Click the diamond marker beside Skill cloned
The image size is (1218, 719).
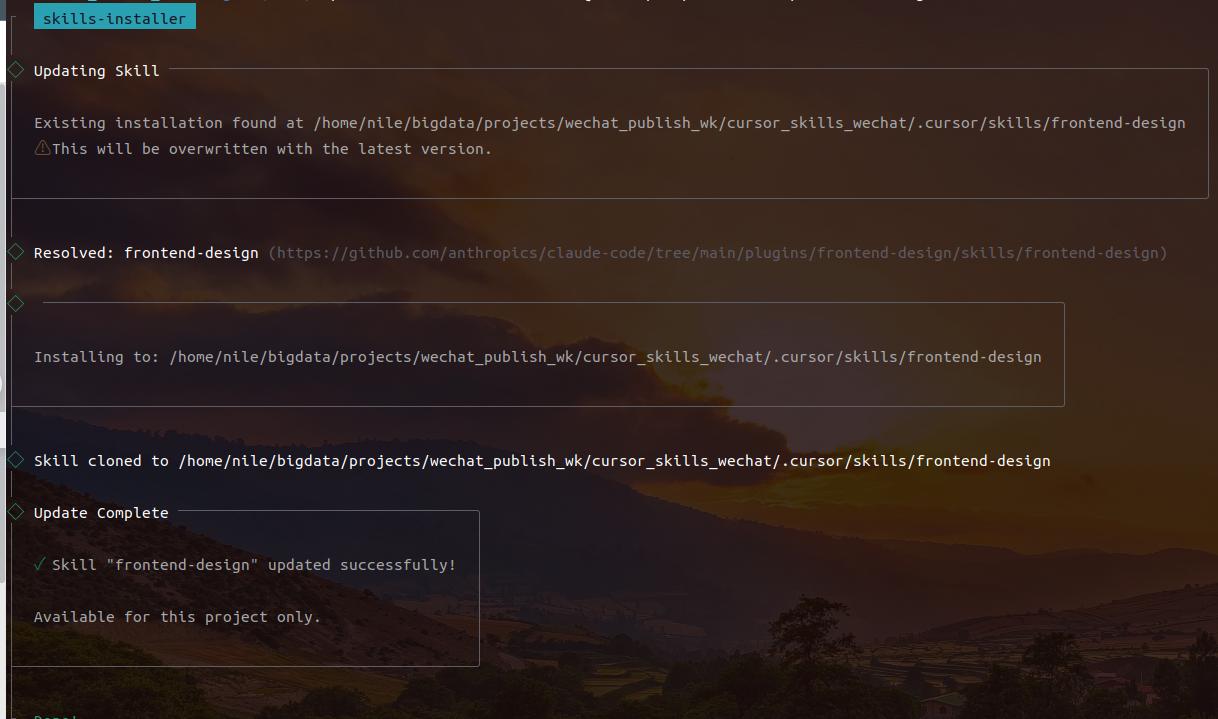point(16,460)
